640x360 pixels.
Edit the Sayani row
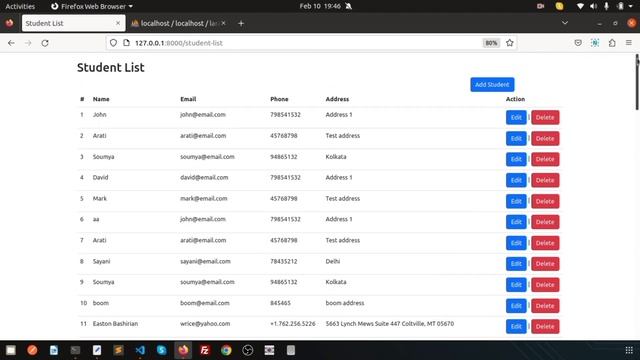coord(516,264)
